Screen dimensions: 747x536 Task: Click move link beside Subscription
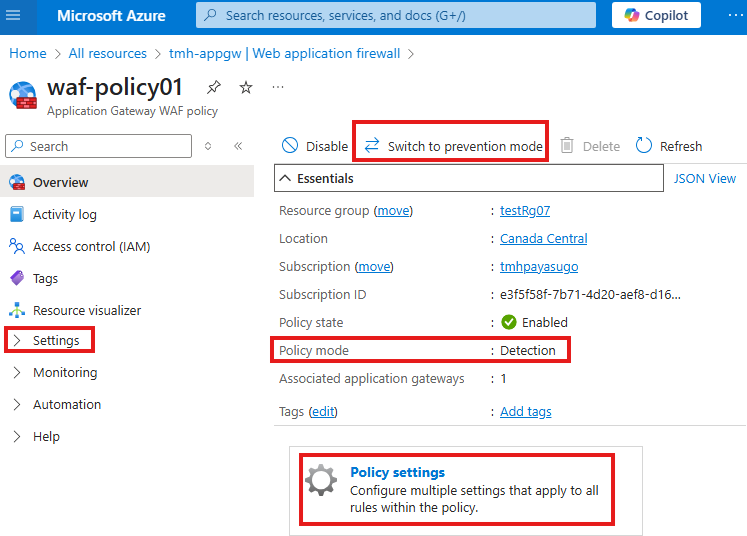[x=374, y=266]
